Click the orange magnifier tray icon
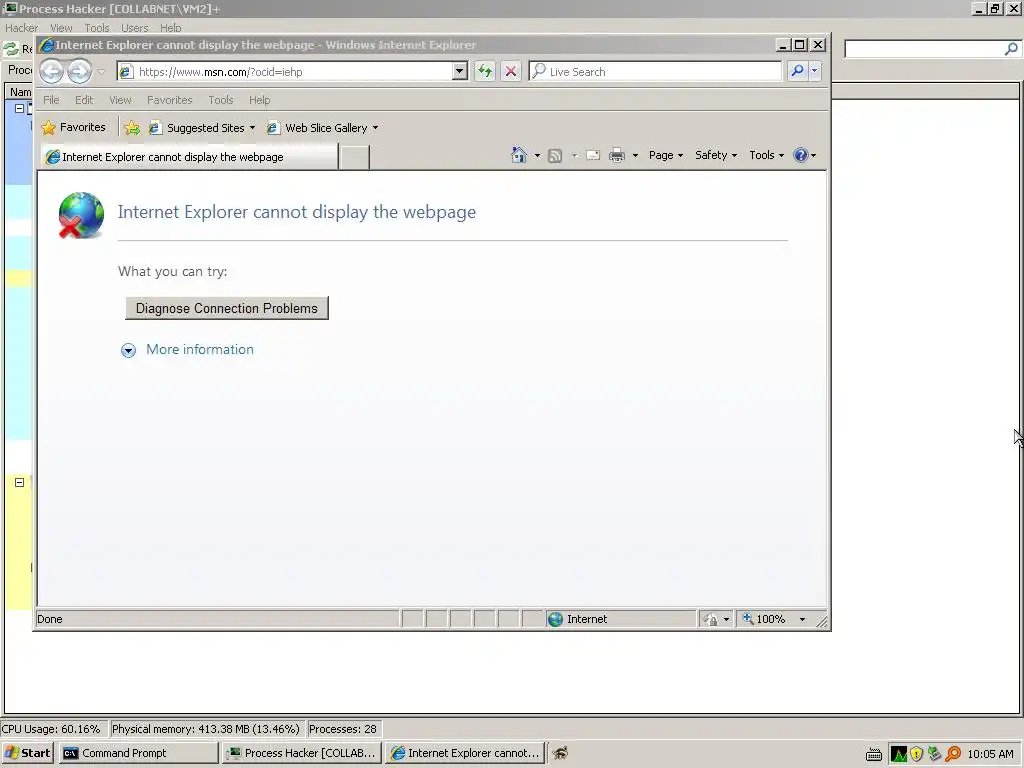This screenshot has height=768, width=1024. point(953,754)
